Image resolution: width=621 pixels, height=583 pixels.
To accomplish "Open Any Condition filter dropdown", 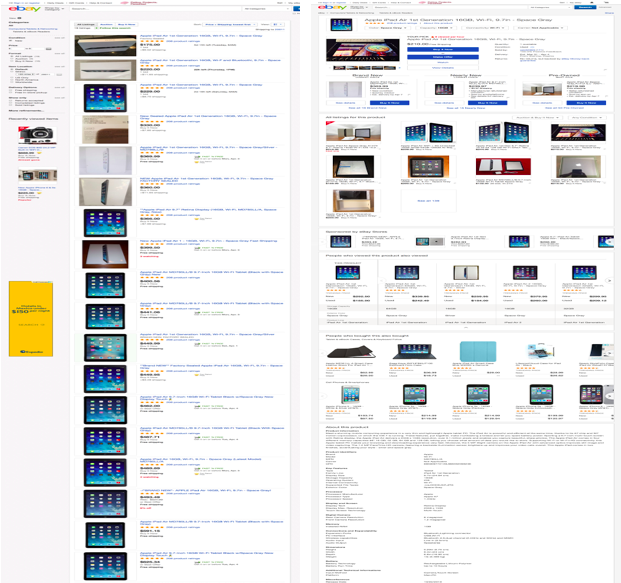I will pos(587,118).
